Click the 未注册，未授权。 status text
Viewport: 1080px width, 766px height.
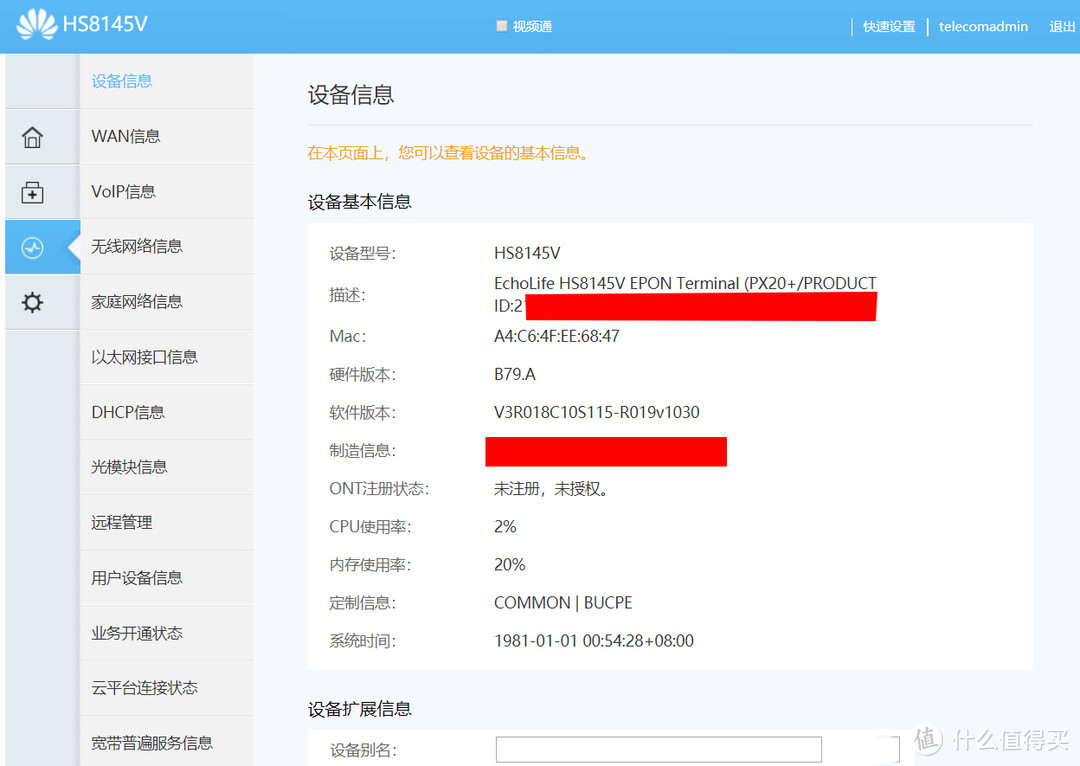point(550,488)
